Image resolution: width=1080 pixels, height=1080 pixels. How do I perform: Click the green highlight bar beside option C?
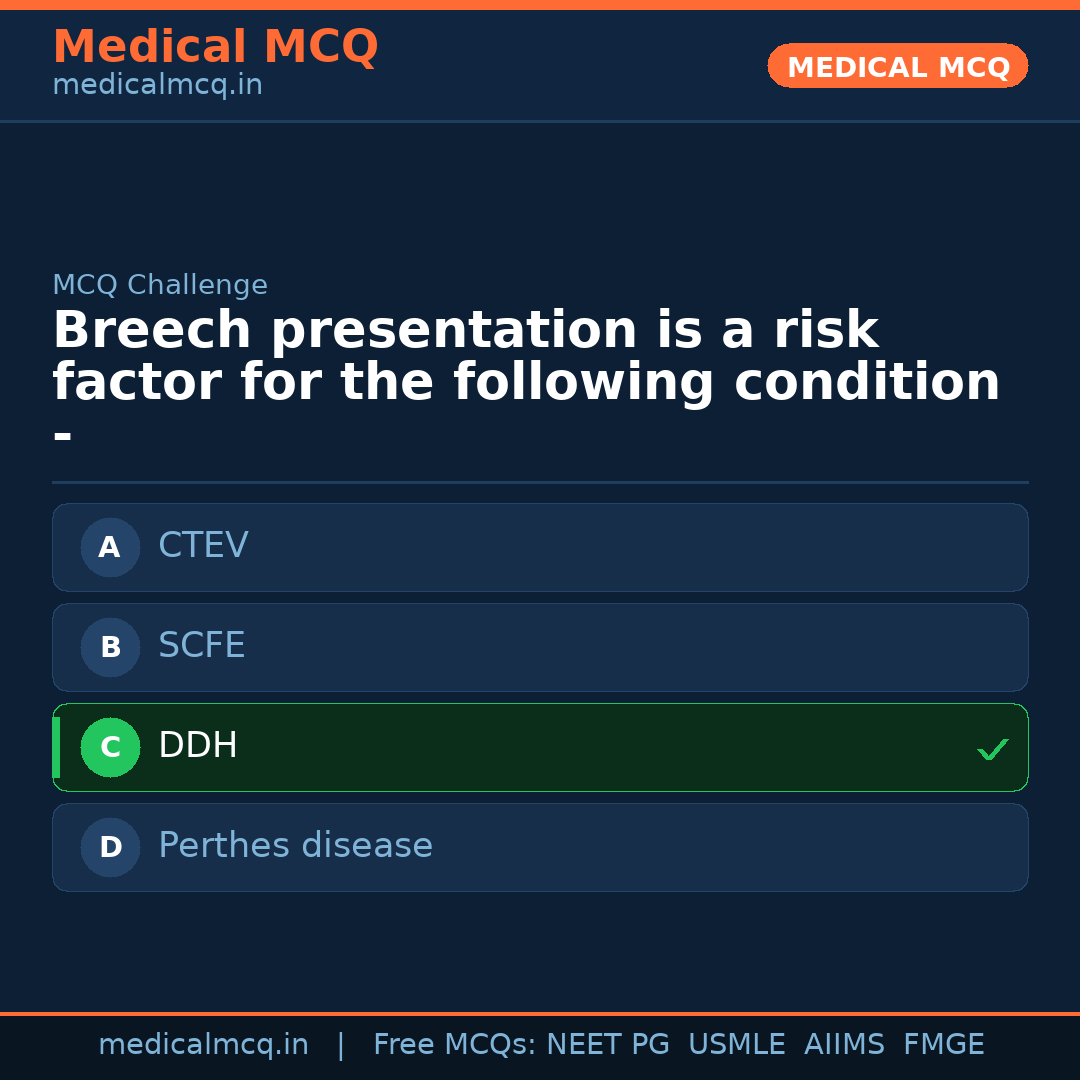pos(55,747)
